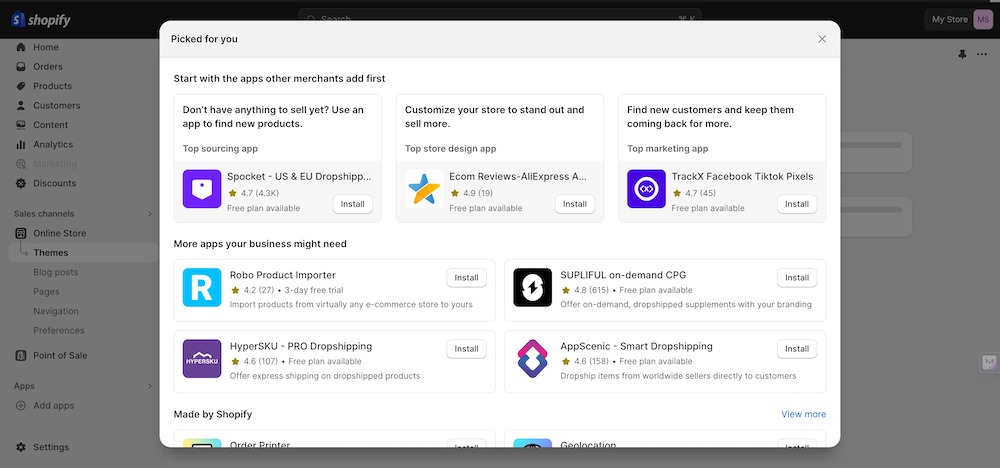Open Navigation under Online Store
Viewport: 1000px width, 468px height.
pos(56,311)
